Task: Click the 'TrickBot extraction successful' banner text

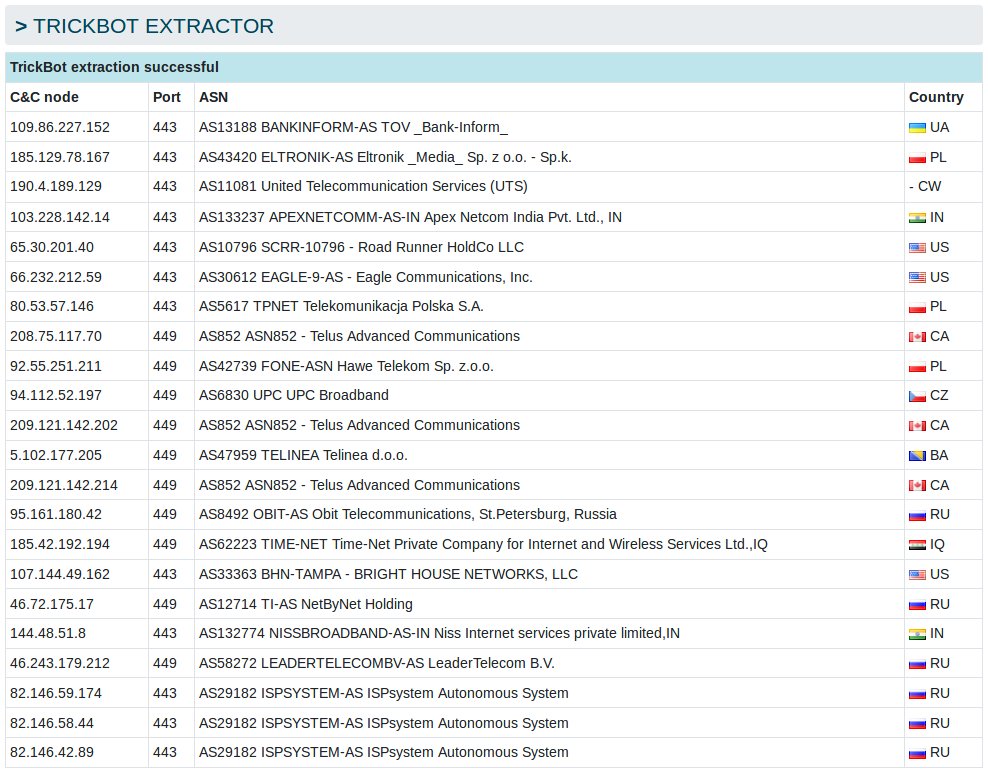Action: [x=114, y=67]
